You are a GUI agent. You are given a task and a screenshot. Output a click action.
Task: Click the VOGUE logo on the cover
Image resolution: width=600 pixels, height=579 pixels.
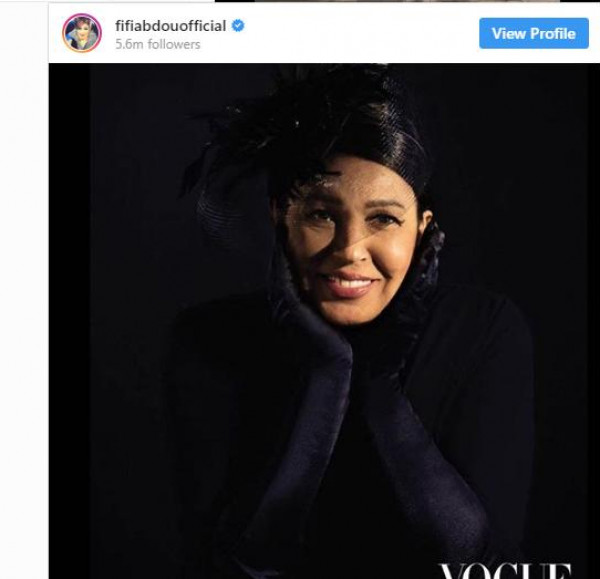[x=505, y=570]
